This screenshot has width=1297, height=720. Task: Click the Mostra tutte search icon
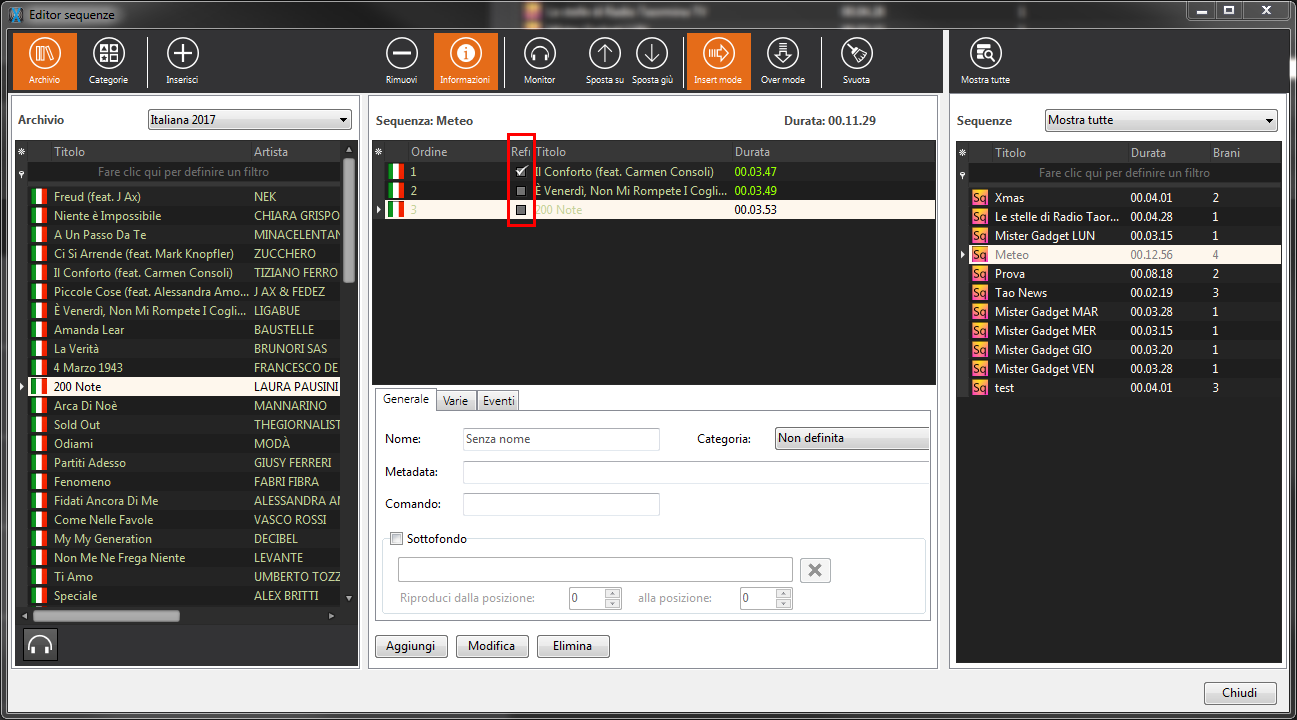pos(985,61)
